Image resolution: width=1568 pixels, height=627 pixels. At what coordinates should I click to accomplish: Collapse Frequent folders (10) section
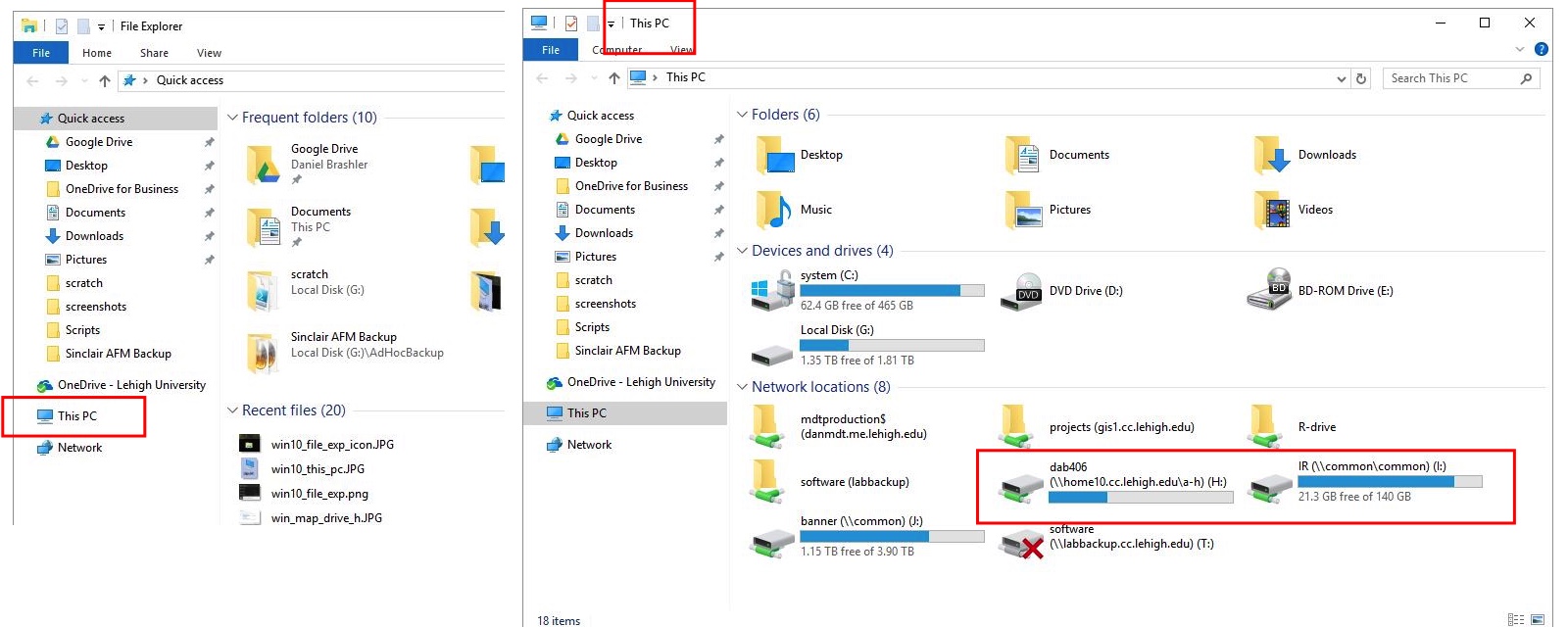point(232,118)
